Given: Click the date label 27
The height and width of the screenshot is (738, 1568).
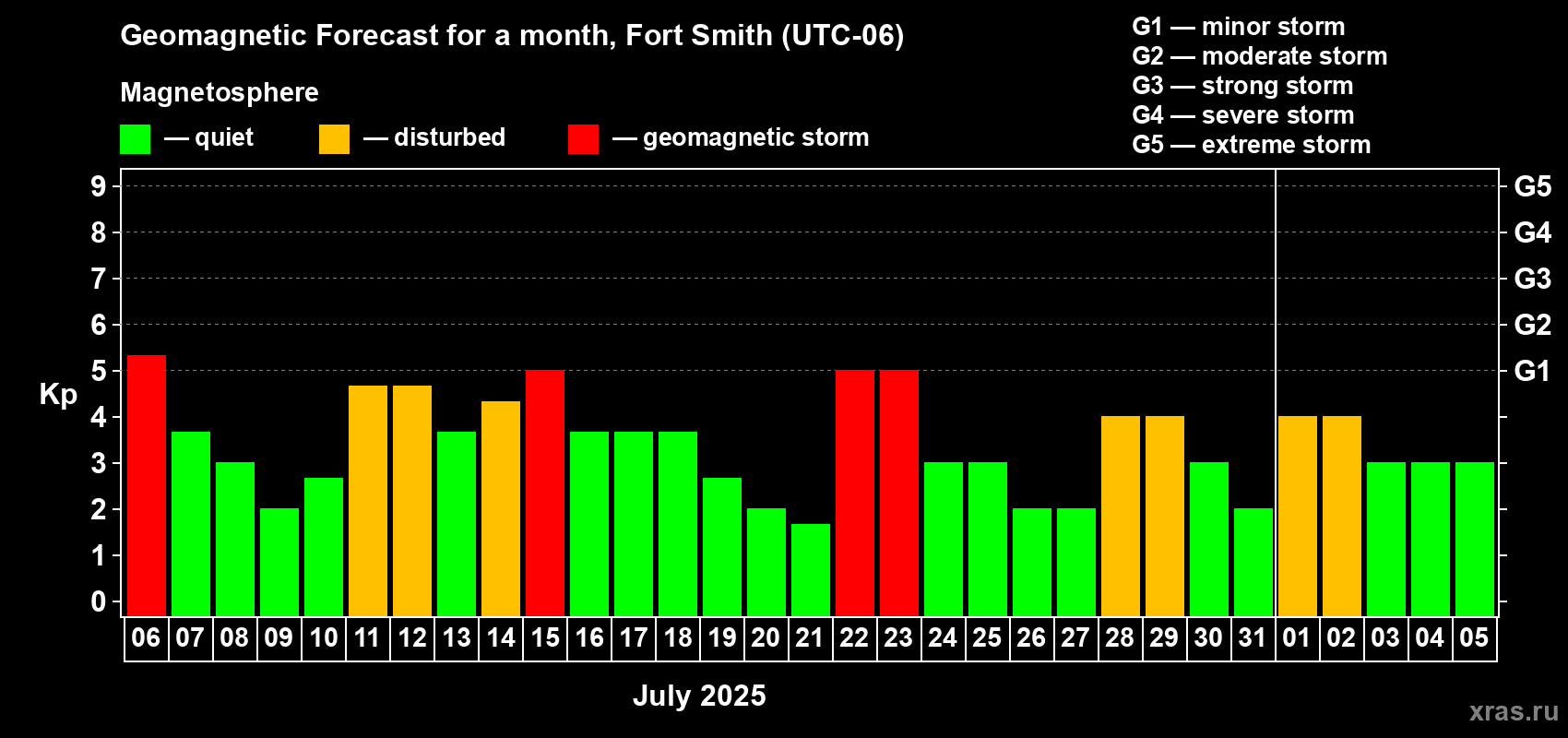Looking at the screenshot, I should click(x=1075, y=638).
